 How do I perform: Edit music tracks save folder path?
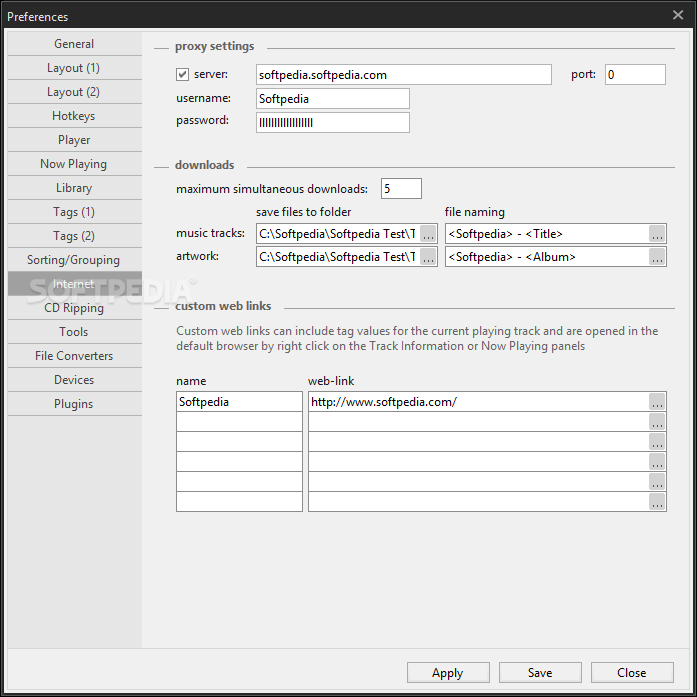click(x=338, y=233)
